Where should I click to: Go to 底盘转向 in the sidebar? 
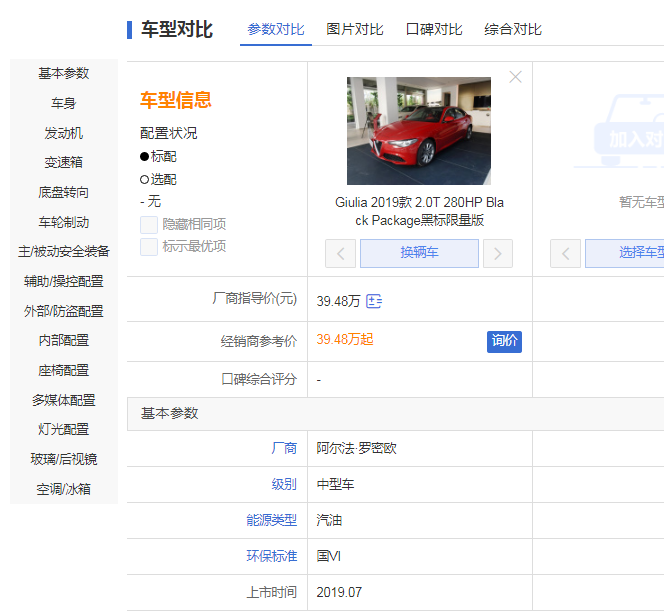(x=64, y=192)
